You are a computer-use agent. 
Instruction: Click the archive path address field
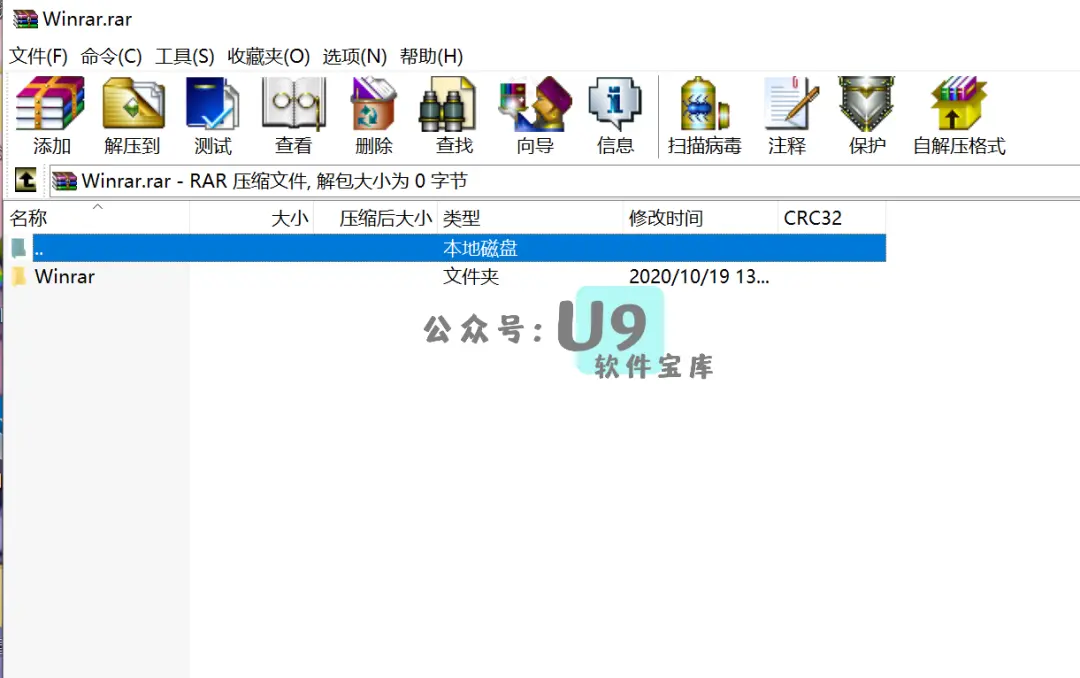565,181
